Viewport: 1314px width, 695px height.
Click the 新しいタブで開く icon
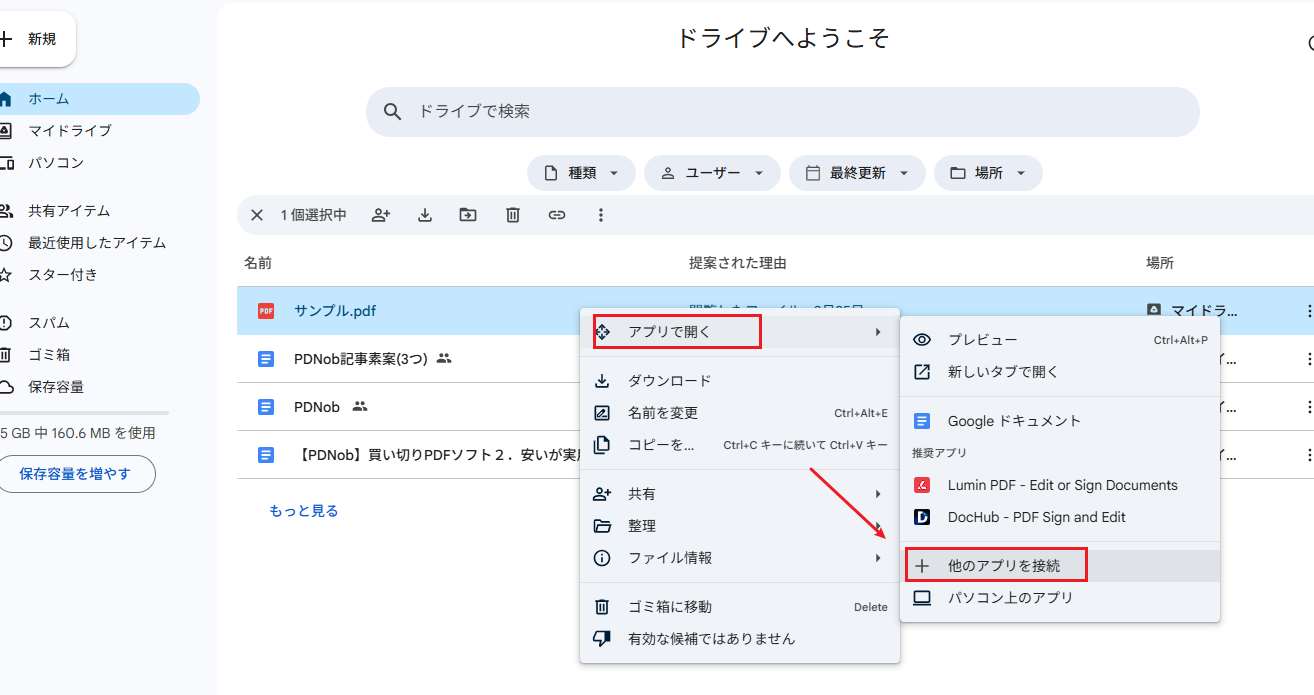pyautogui.click(x=922, y=372)
